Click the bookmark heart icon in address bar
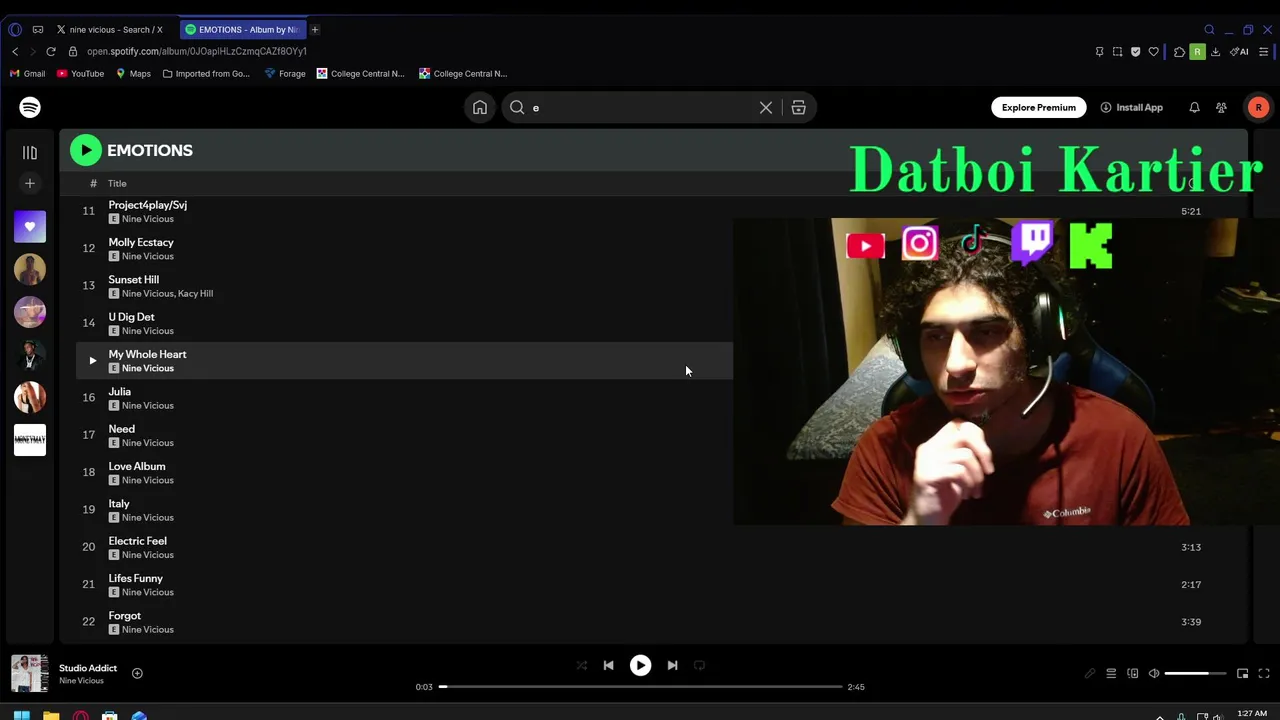1280x720 pixels. [1153, 52]
